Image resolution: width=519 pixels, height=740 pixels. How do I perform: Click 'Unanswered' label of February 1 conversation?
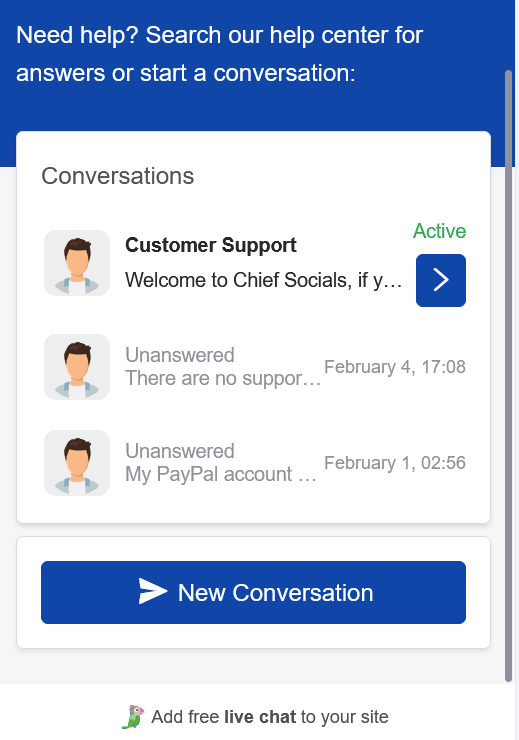point(180,451)
